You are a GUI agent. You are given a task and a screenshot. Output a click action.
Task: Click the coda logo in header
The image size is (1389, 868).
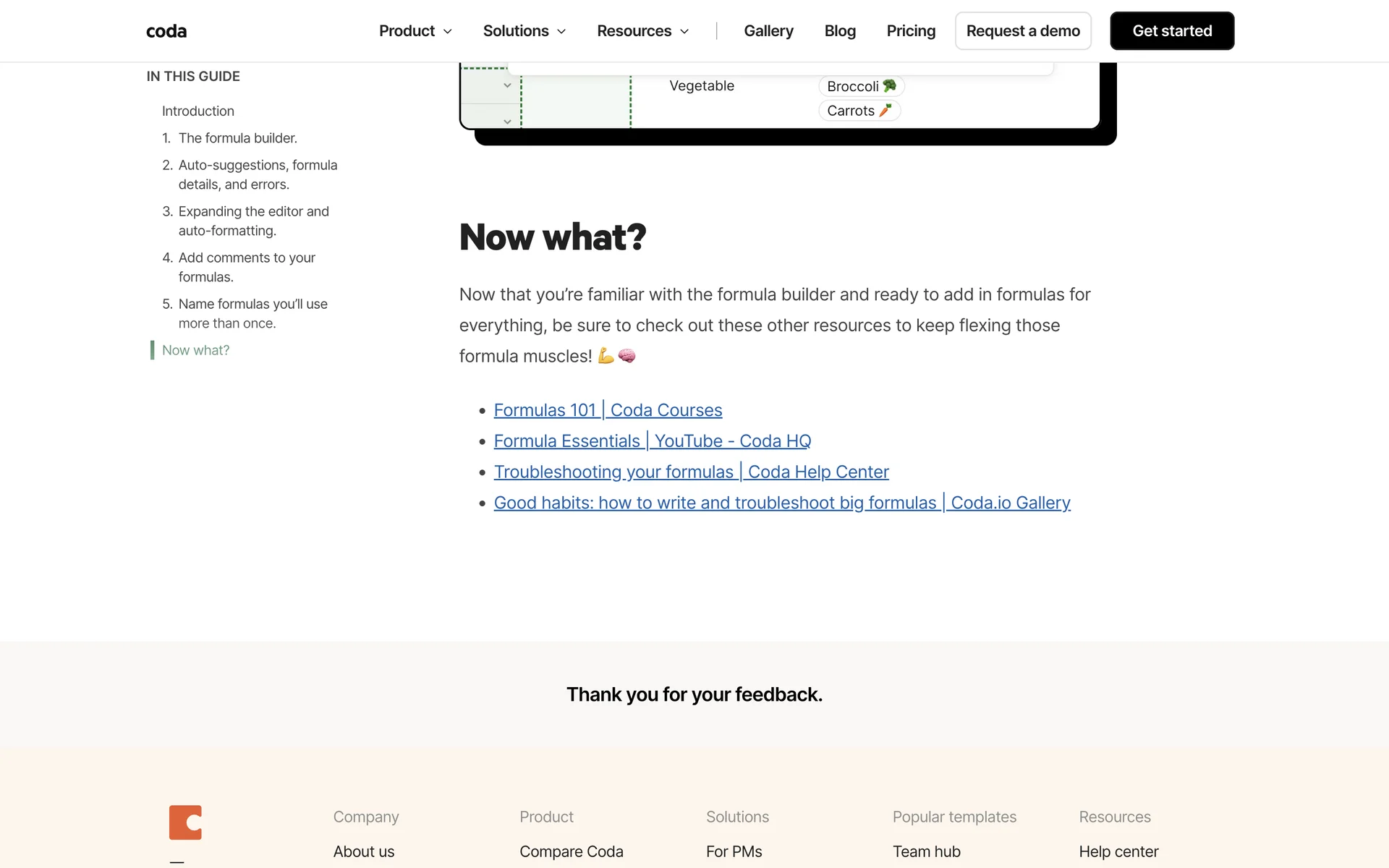166,31
